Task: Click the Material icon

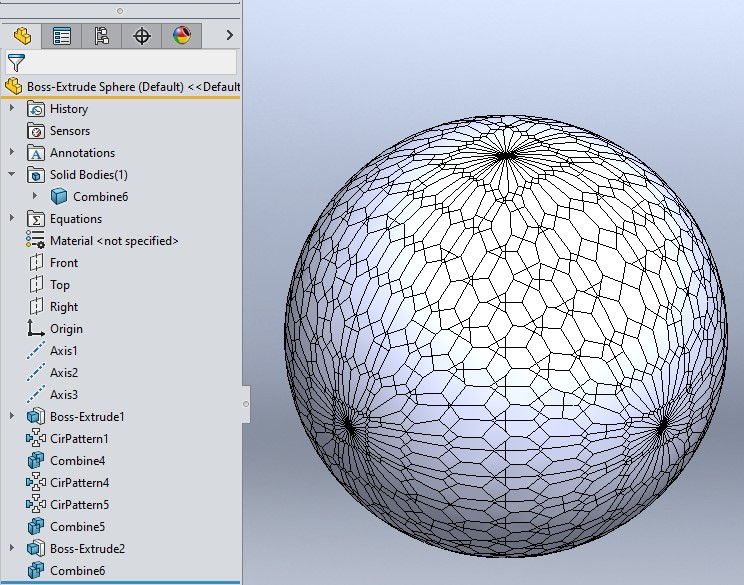Action: tap(36, 240)
